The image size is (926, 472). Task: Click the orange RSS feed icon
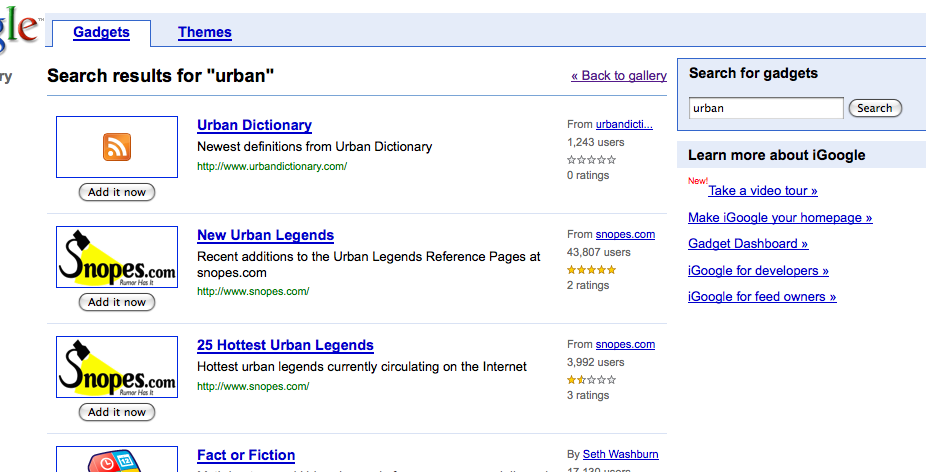pyautogui.click(x=117, y=148)
